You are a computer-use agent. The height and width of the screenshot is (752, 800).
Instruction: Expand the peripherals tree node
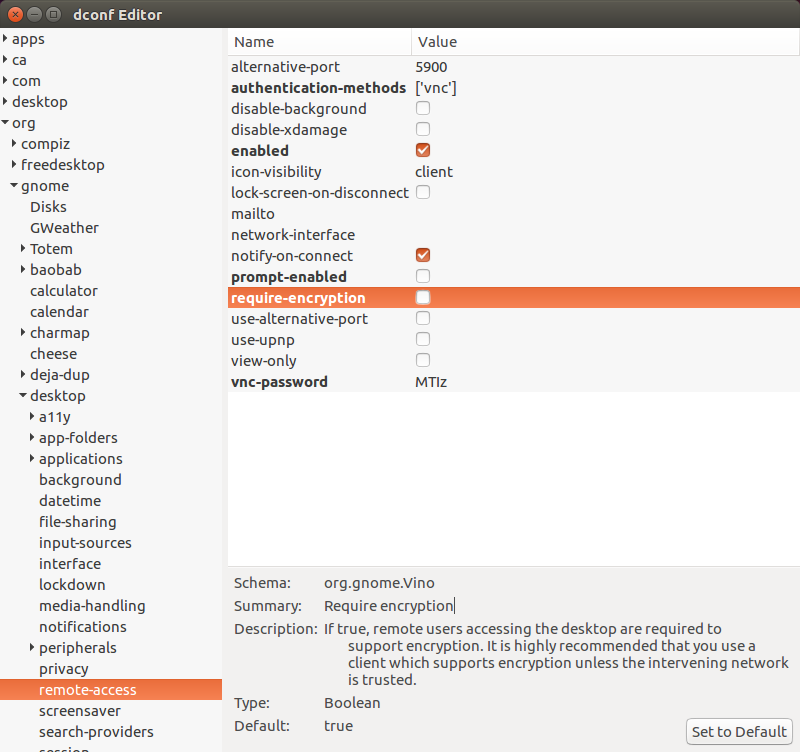(x=32, y=647)
